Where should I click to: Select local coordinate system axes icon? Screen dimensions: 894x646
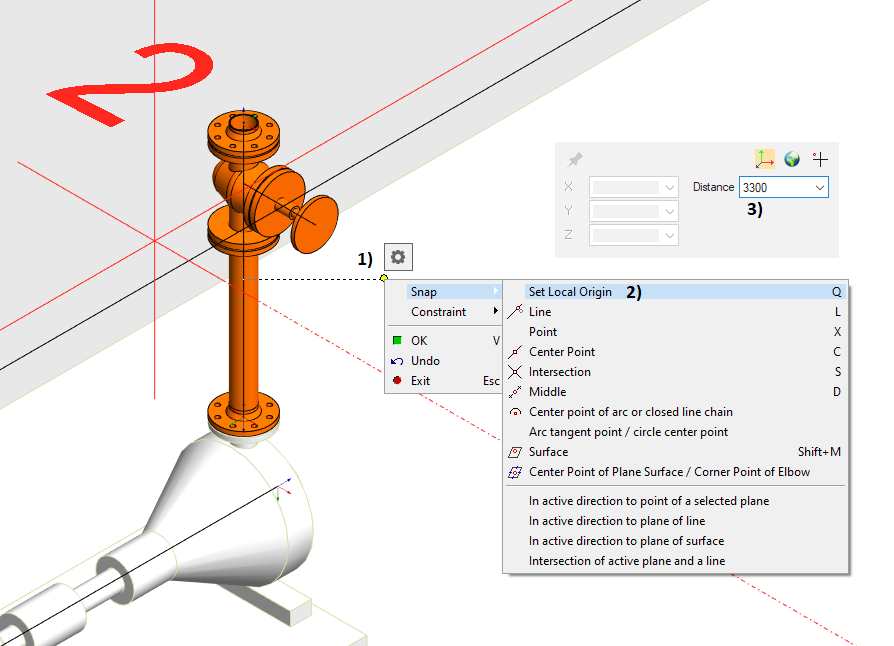[764, 159]
